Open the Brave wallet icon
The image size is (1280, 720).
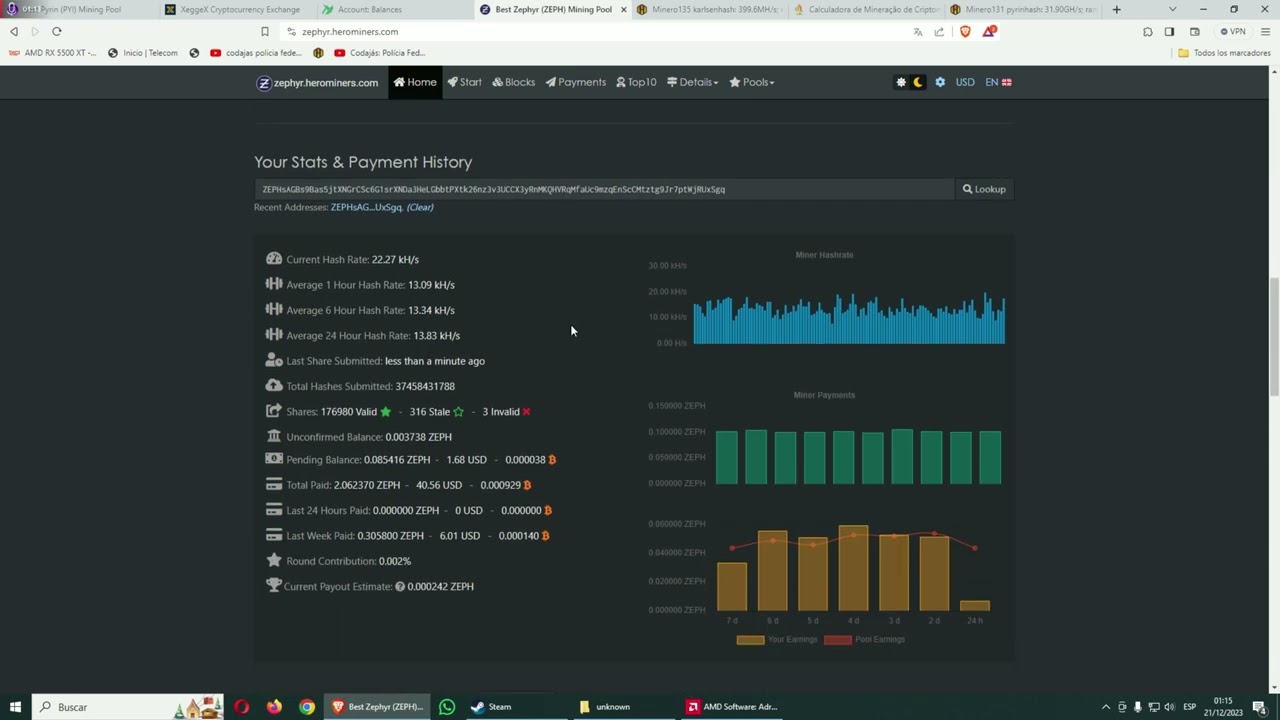coord(1194,32)
